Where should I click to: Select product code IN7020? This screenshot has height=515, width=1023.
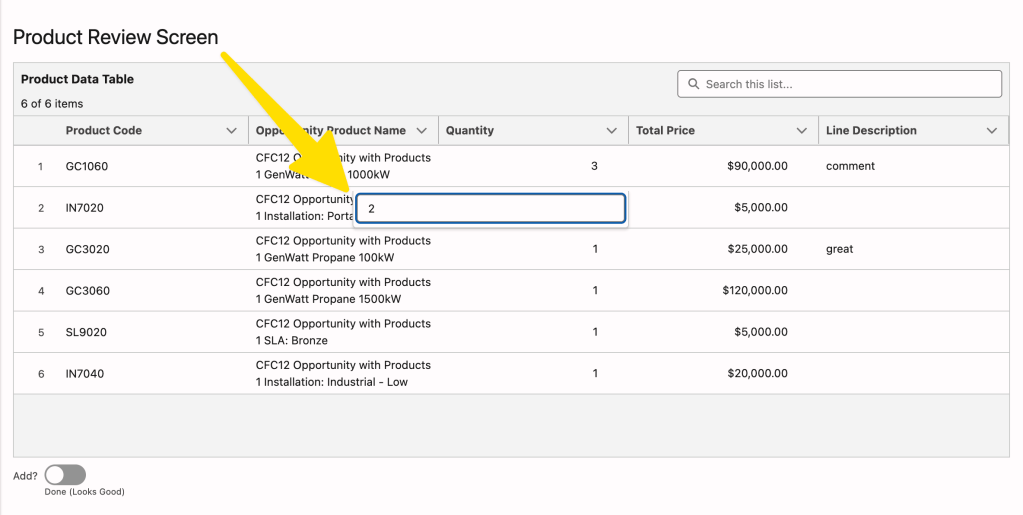pyautogui.click(x=84, y=208)
